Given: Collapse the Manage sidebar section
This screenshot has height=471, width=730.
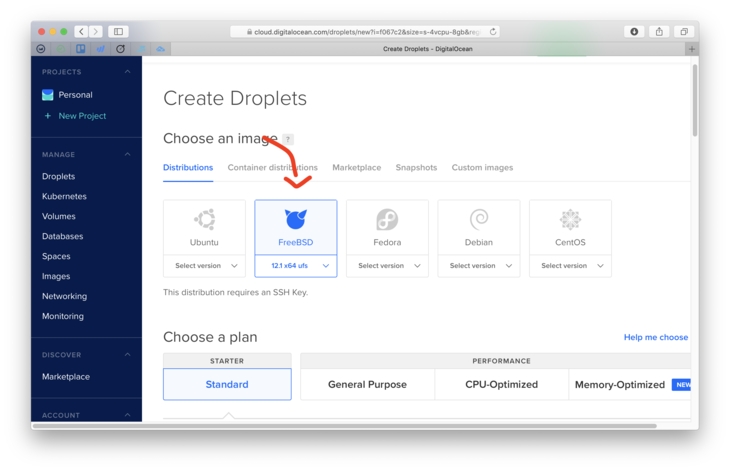Looking at the screenshot, I should pyautogui.click(x=127, y=155).
